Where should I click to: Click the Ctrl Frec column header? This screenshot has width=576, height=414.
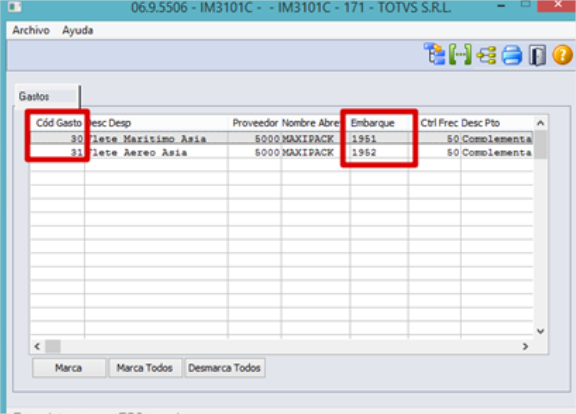coord(435,123)
